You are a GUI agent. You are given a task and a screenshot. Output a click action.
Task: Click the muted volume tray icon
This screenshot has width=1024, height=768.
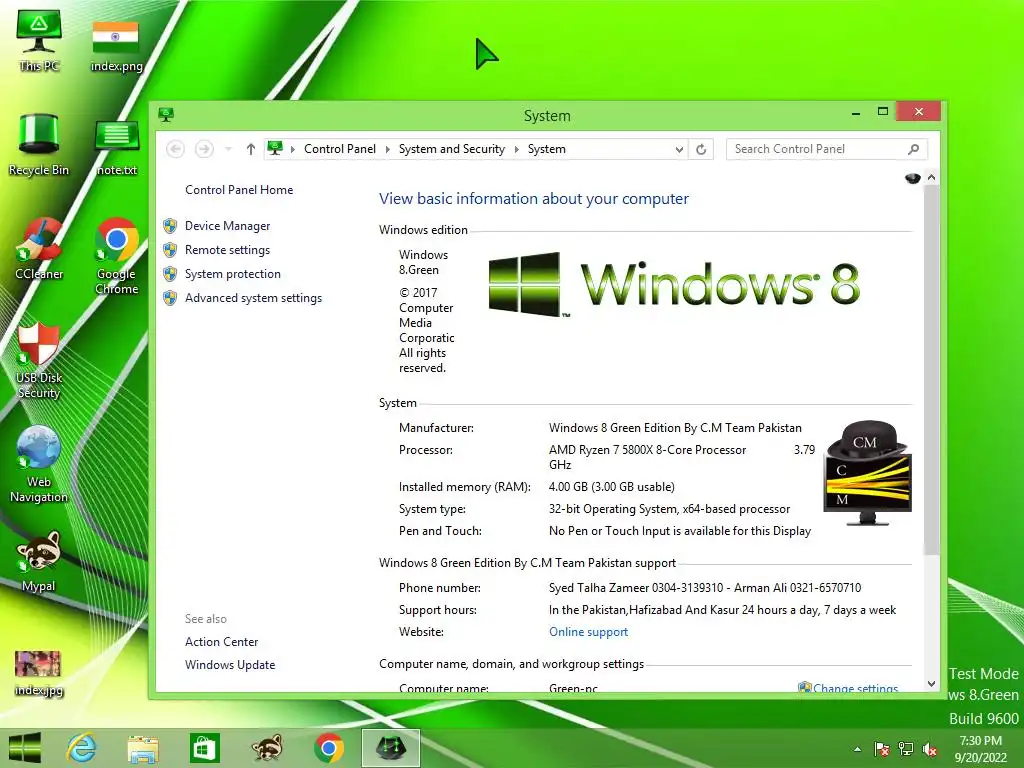point(930,748)
